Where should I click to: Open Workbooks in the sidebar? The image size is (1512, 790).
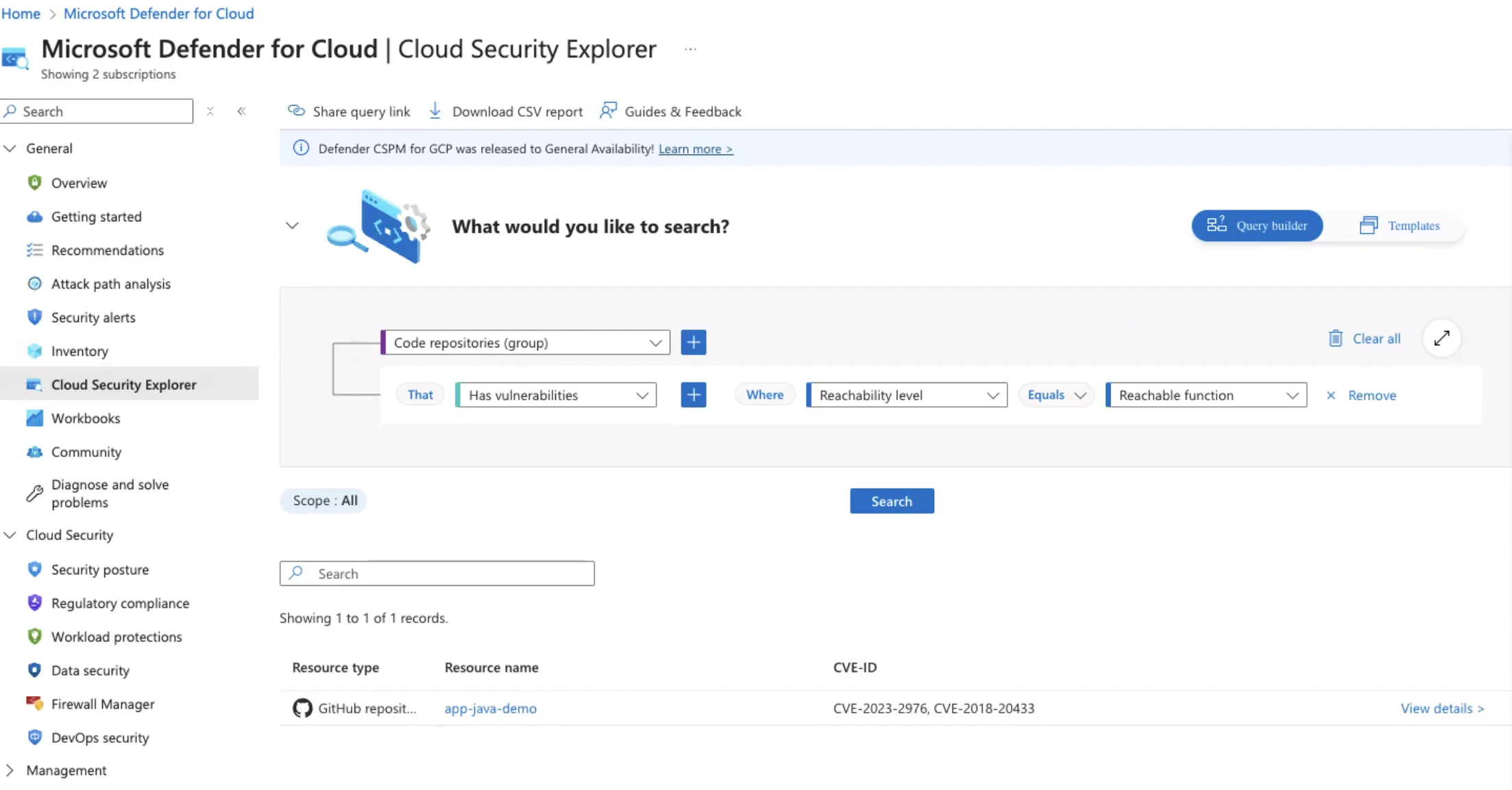[x=85, y=418]
